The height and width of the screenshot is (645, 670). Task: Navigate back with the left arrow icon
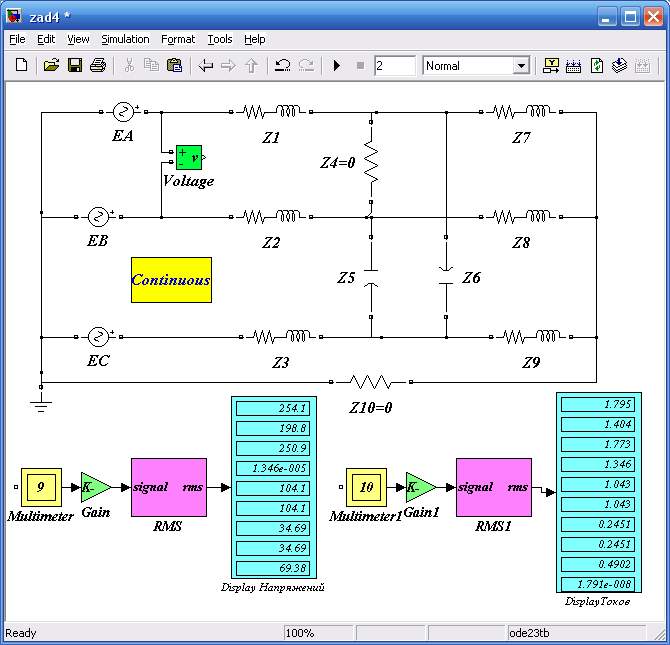click(x=206, y=66)
